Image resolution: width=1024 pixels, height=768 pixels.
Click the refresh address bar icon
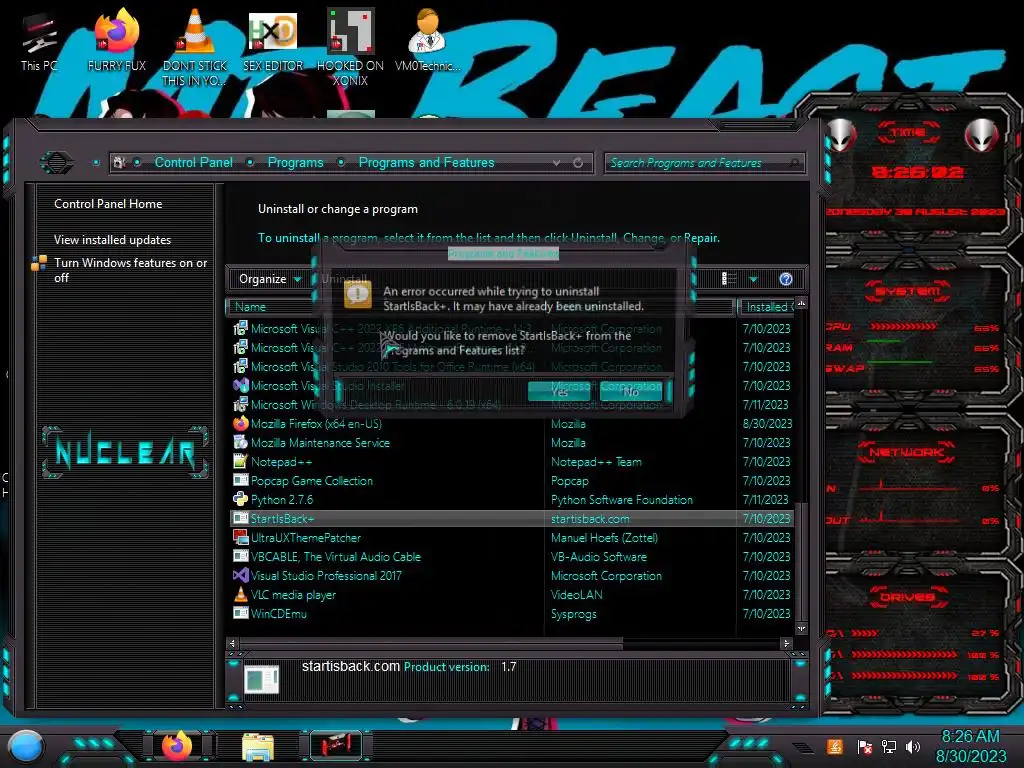tap(578, 163)
